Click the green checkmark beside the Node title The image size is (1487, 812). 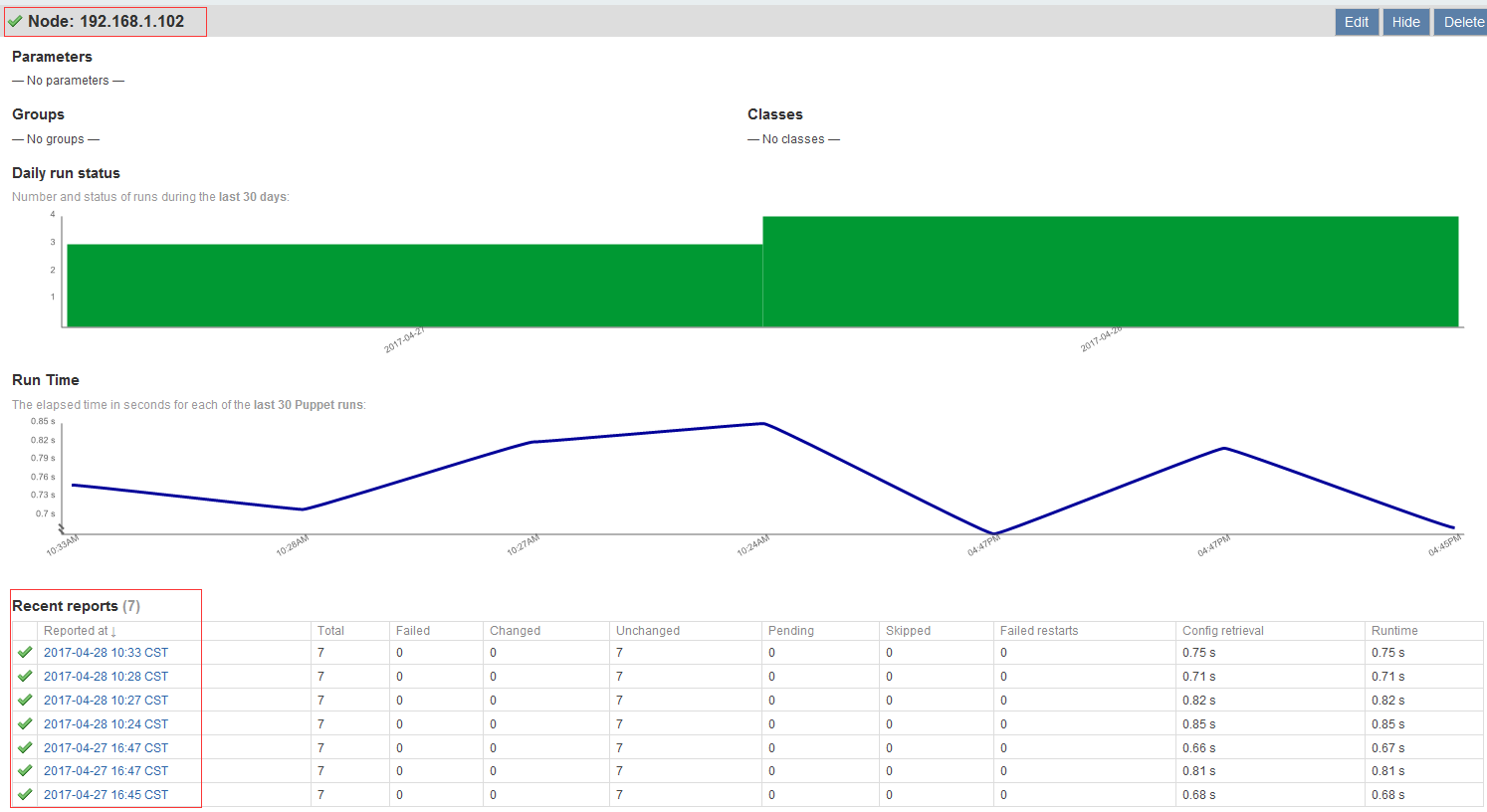point(15,21)
